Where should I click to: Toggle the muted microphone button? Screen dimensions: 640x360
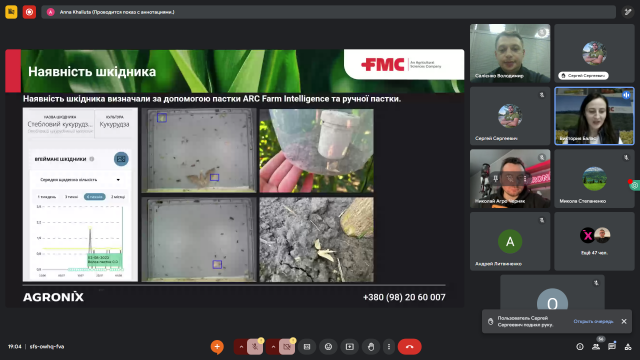point(255,347)
